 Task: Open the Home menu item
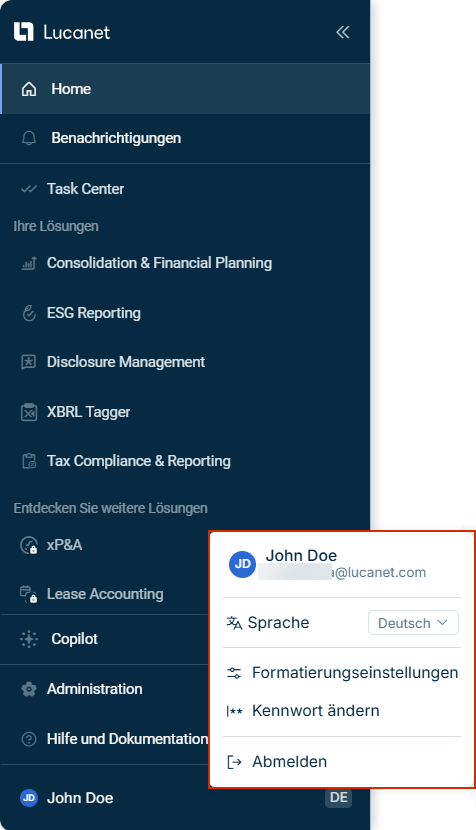185,89
